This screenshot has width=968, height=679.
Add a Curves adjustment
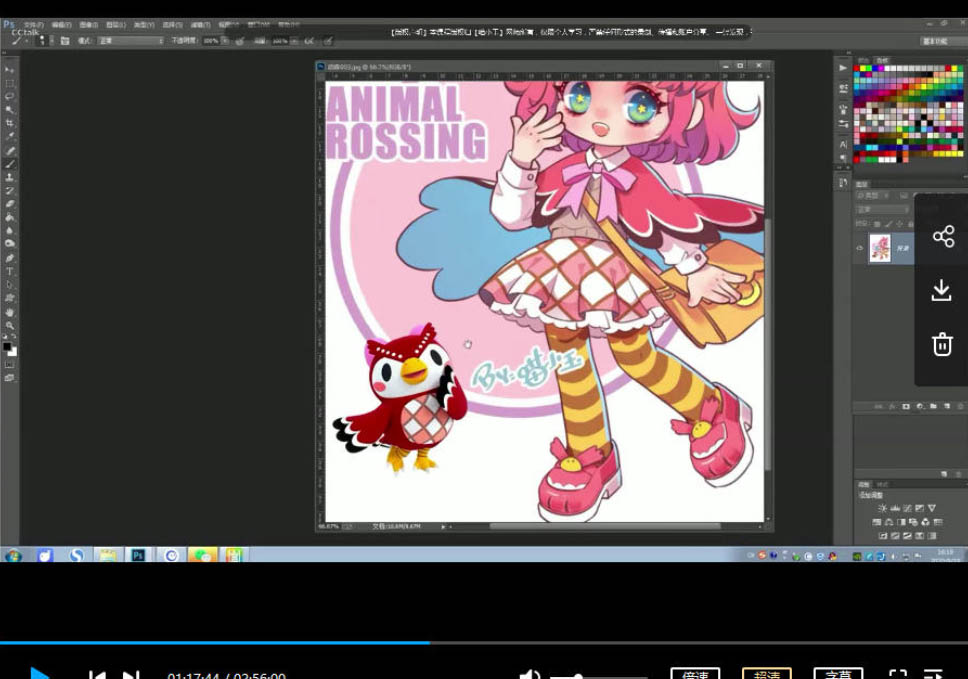coord(907,509)
